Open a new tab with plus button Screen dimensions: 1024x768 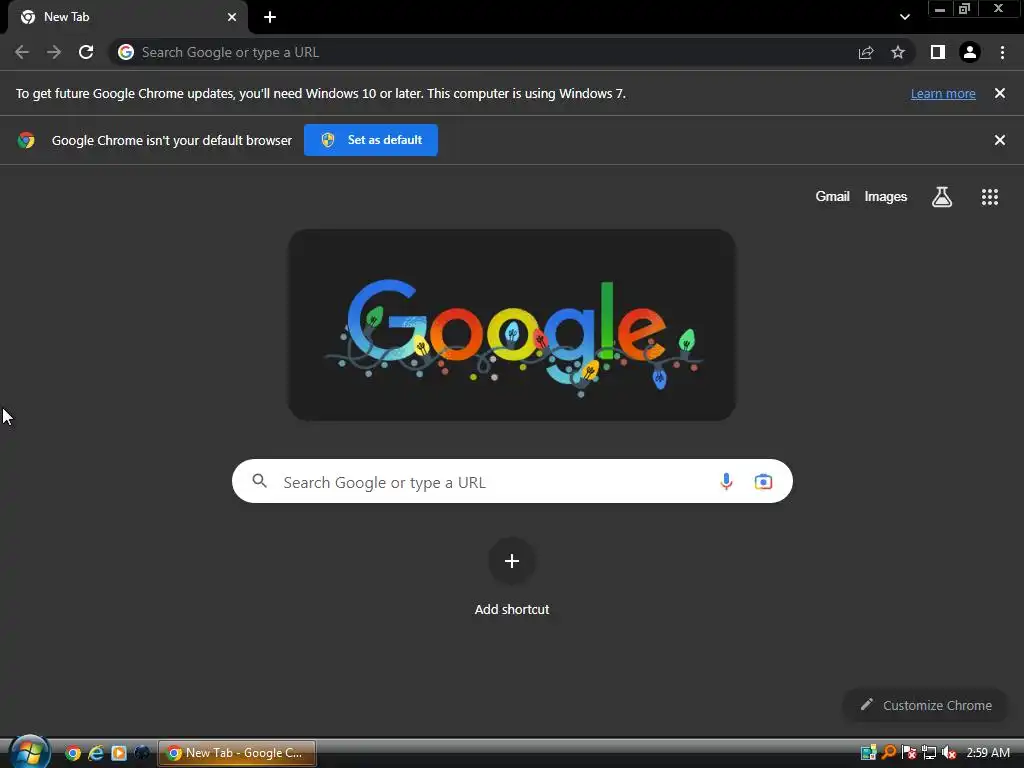270,17
